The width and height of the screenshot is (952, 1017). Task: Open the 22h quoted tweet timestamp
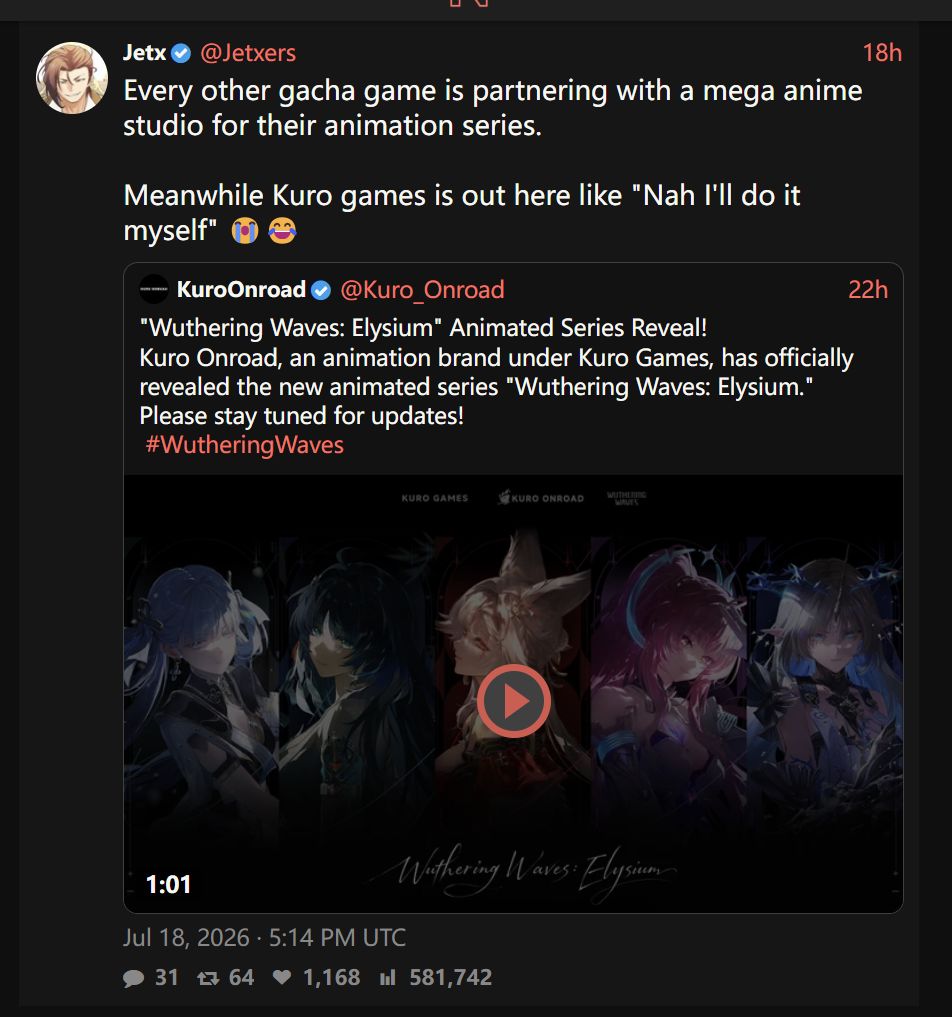[x=868, y=290]
